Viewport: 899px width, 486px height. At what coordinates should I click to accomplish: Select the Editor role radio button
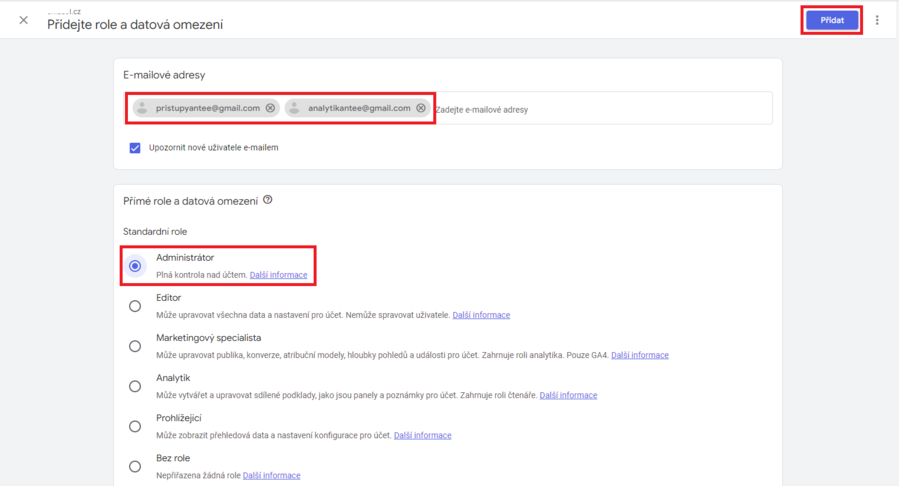135,306
